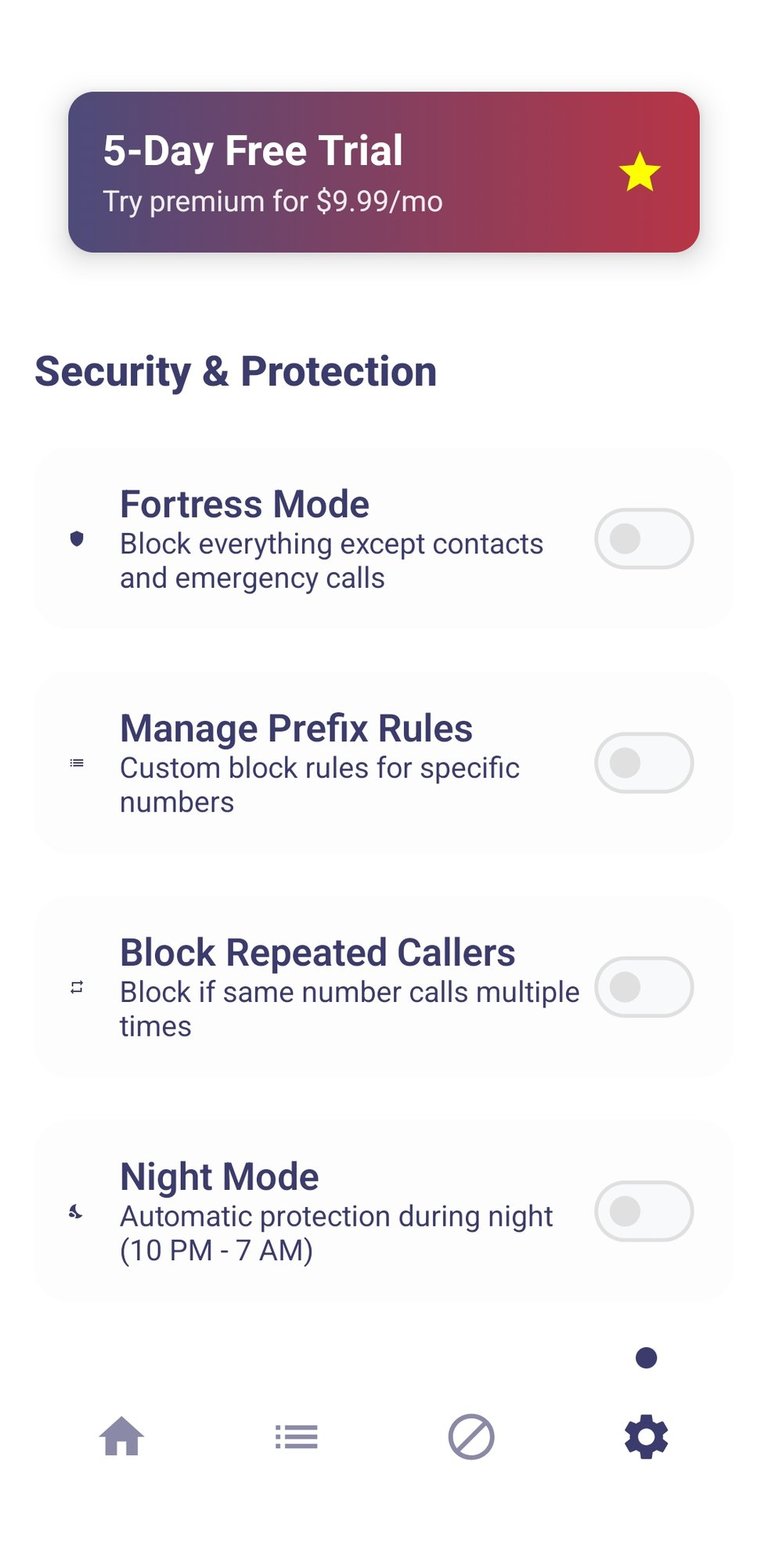Open the list tab in bottom navigation
Image resolution: width=768 pixels, height=1567 pixels.
pyautogui.click(x=296, y=1437)
